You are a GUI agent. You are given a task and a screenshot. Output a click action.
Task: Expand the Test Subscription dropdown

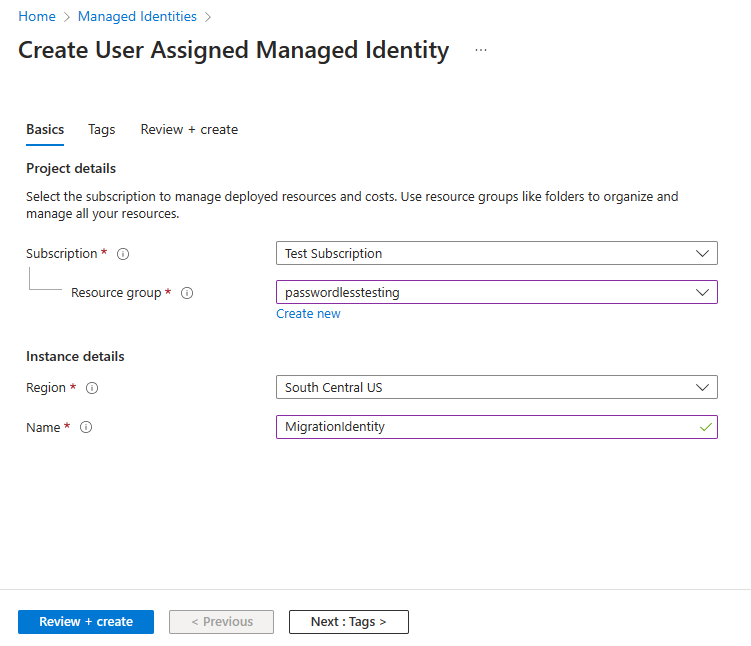pos(496,254)
